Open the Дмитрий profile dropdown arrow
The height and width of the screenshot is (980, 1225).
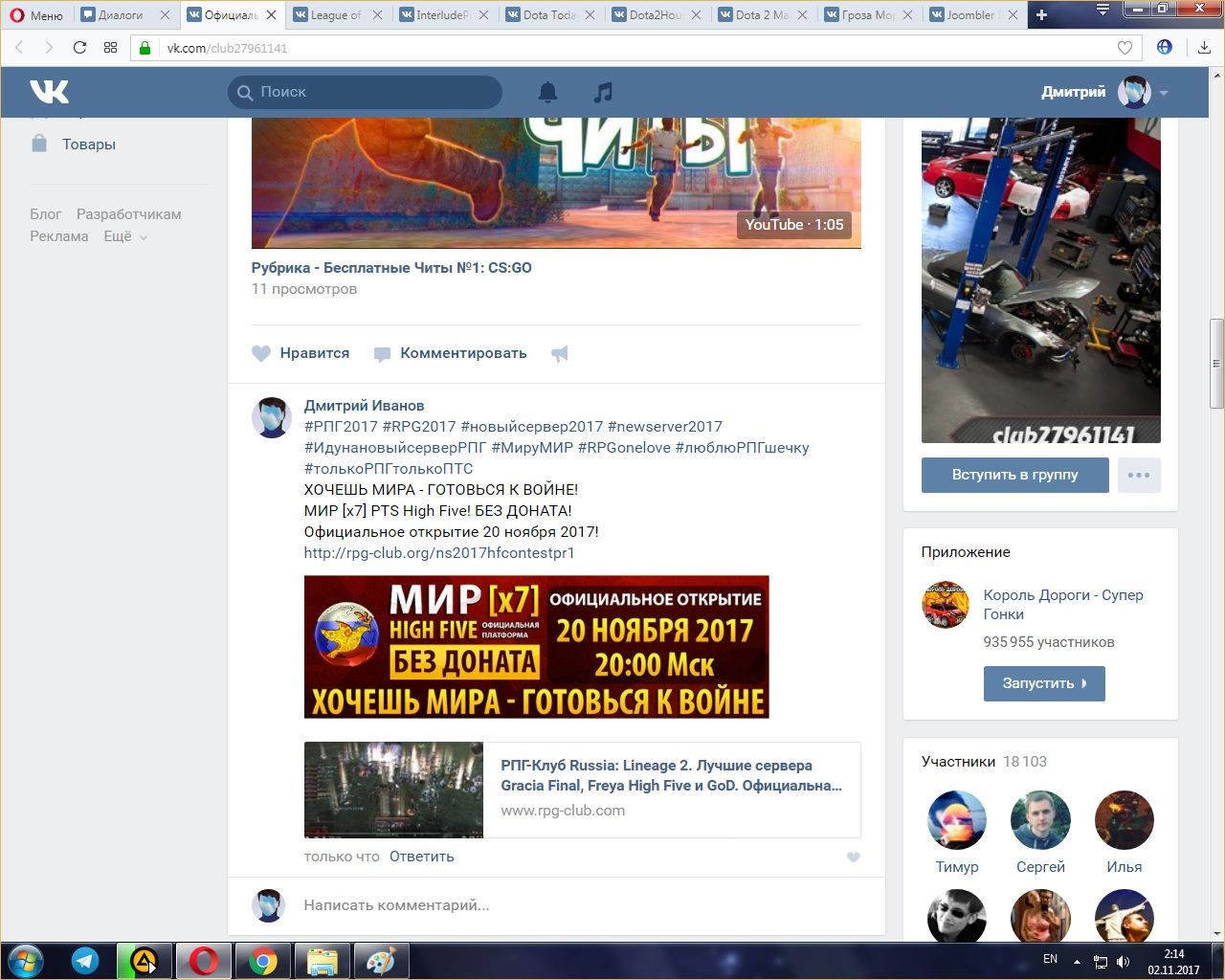[1164, 93]
